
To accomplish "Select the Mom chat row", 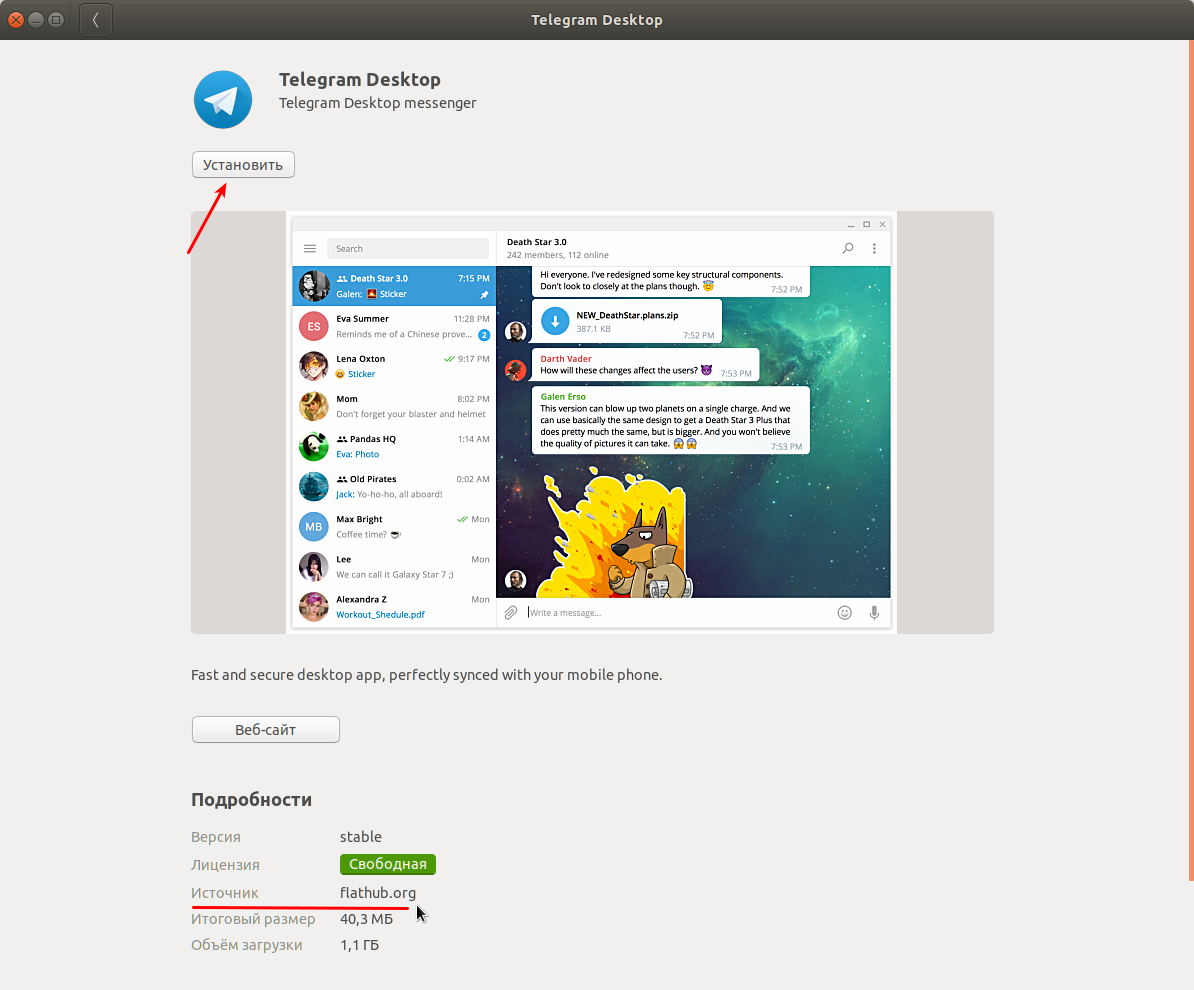I will 394,407.
